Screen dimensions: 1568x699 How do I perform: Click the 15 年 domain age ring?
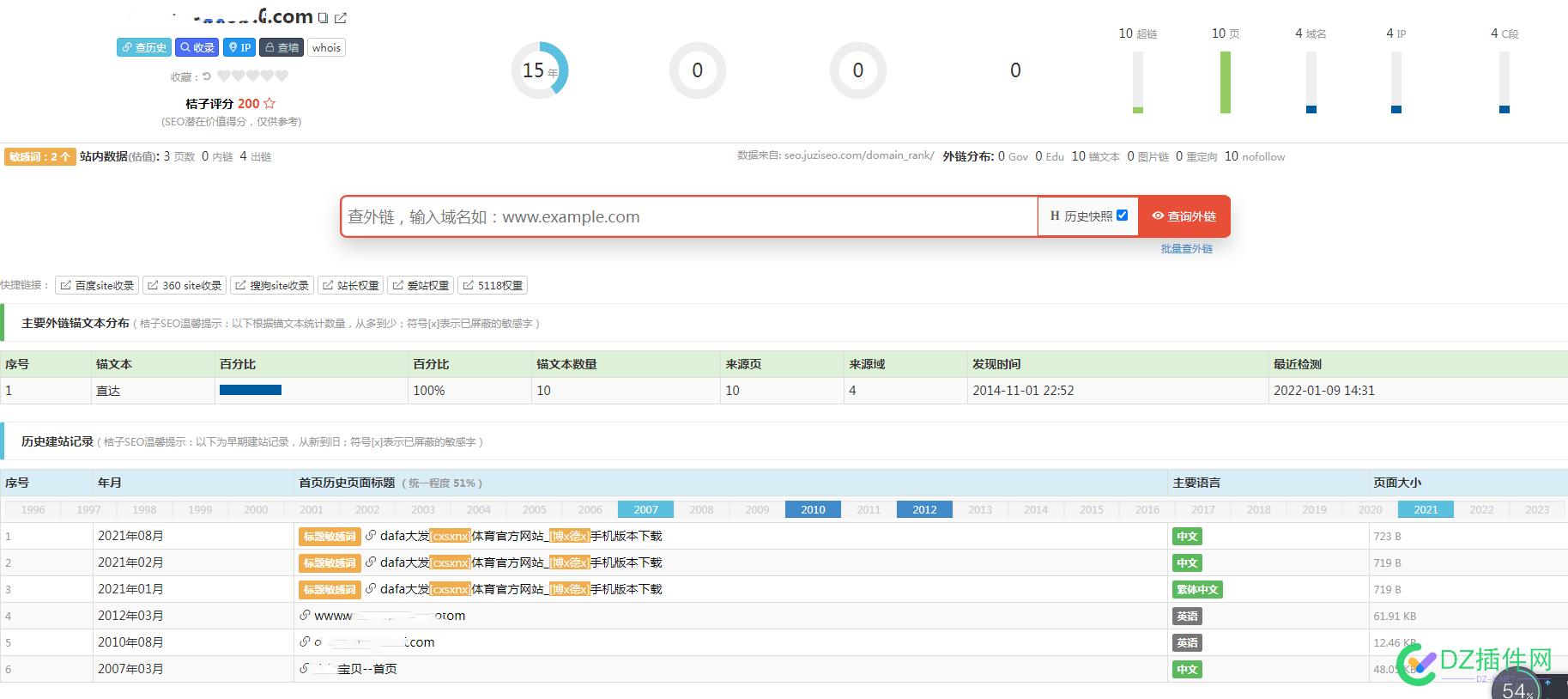click(x=540, y=70)
